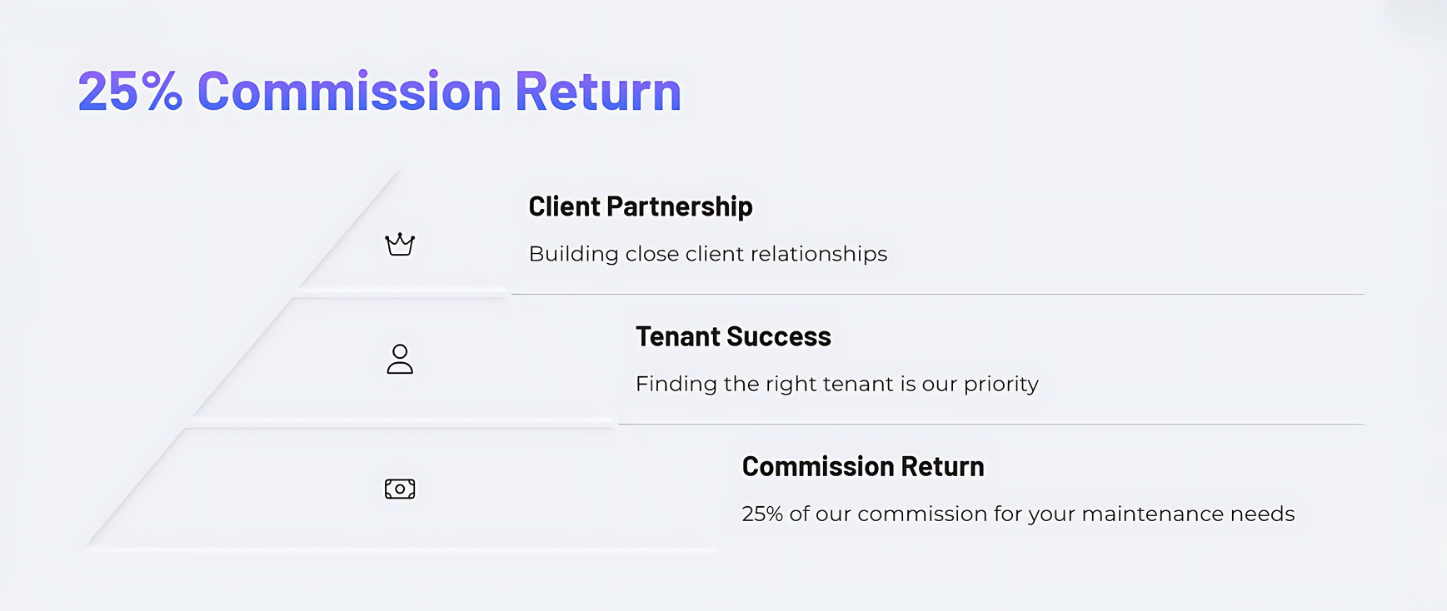Click "25%" in the purple slide title
The image size is (1447, 611).
coord(130,91)
